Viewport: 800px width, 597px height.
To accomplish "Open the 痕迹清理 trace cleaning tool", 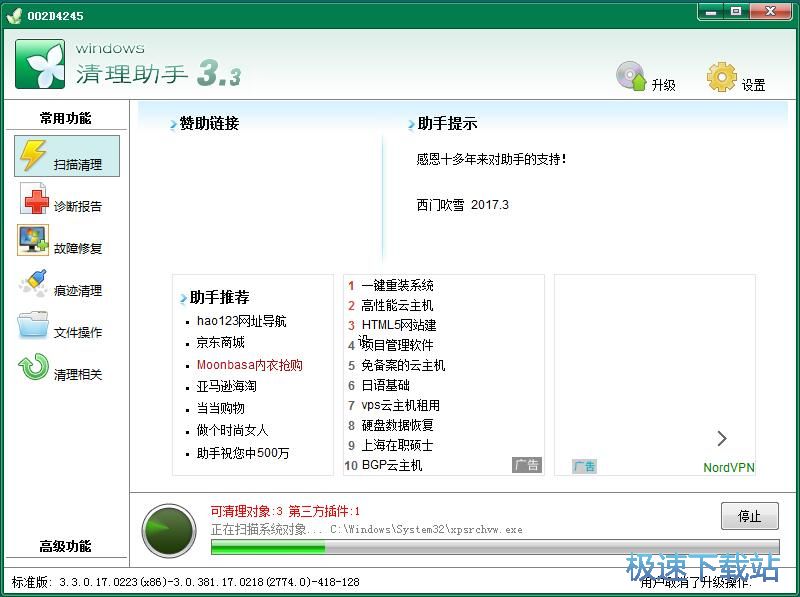I will click(61, 284).
